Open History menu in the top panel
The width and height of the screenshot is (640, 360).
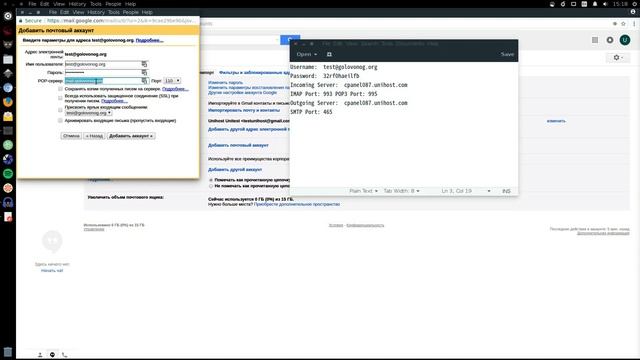(77, 4)
